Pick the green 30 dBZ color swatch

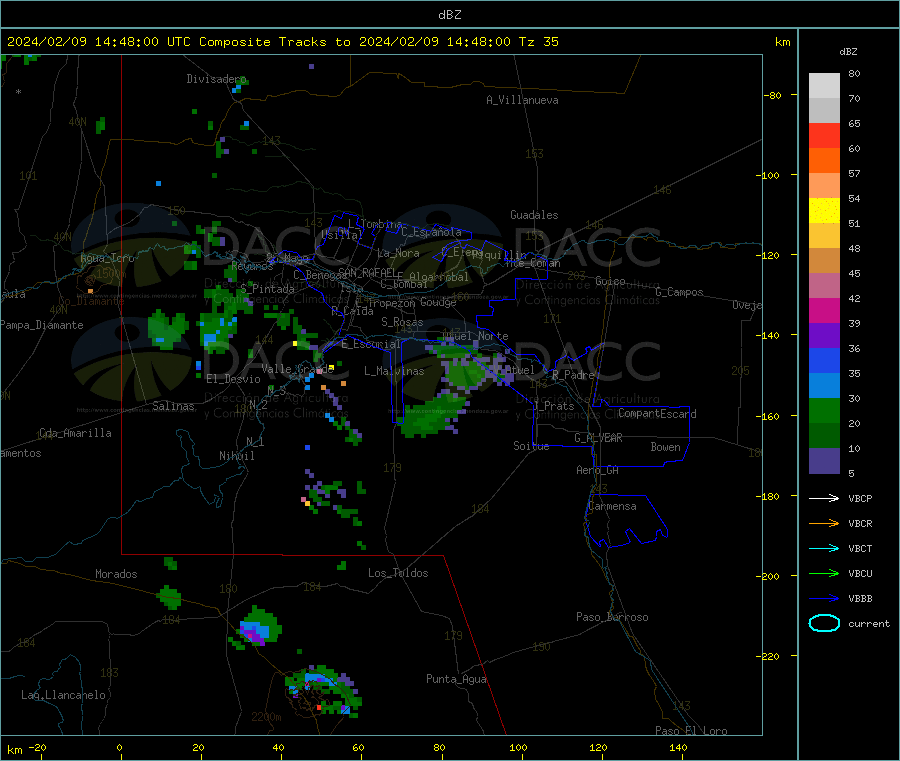coord(824,410)
